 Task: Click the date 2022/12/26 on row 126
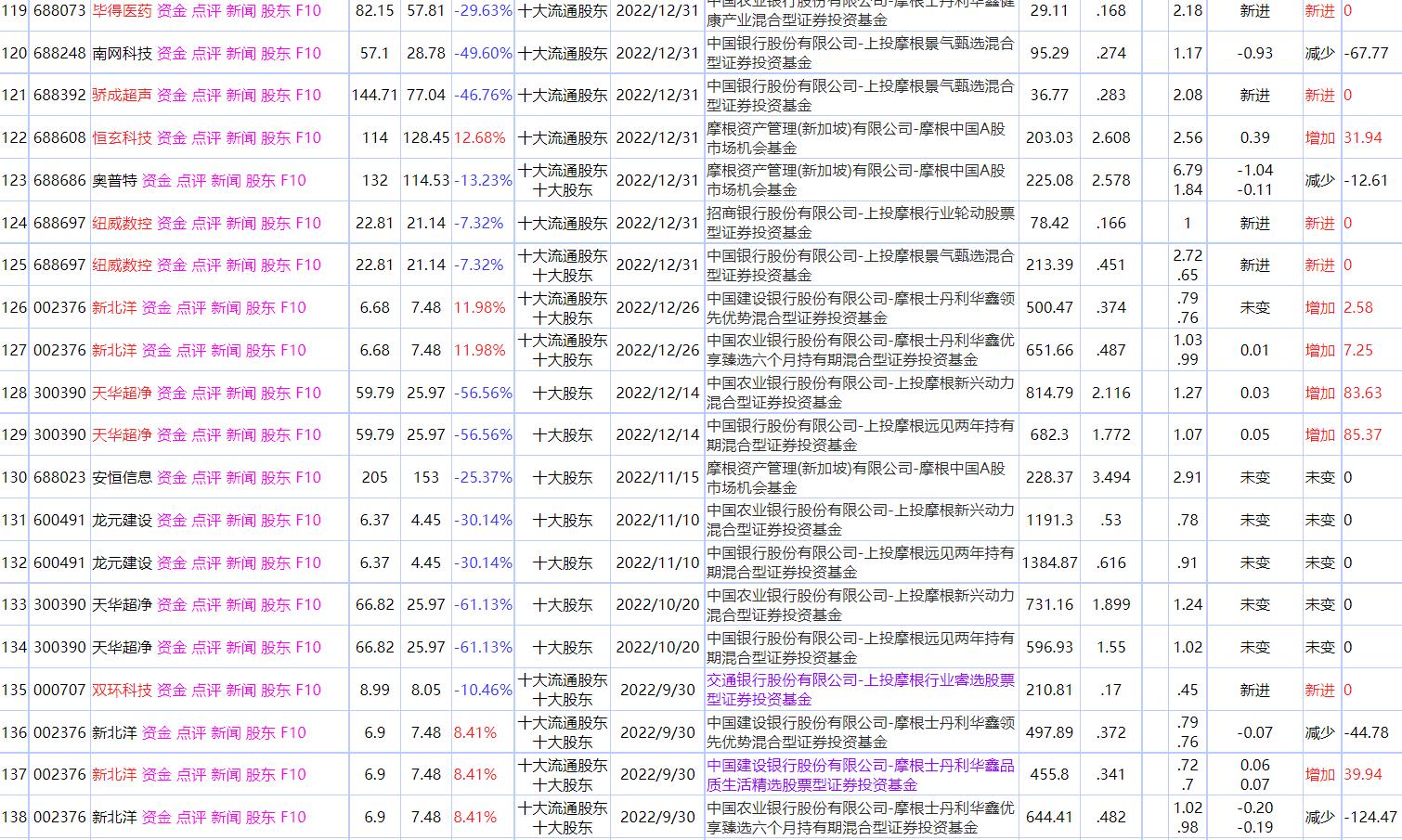click(x=659, y=307)
